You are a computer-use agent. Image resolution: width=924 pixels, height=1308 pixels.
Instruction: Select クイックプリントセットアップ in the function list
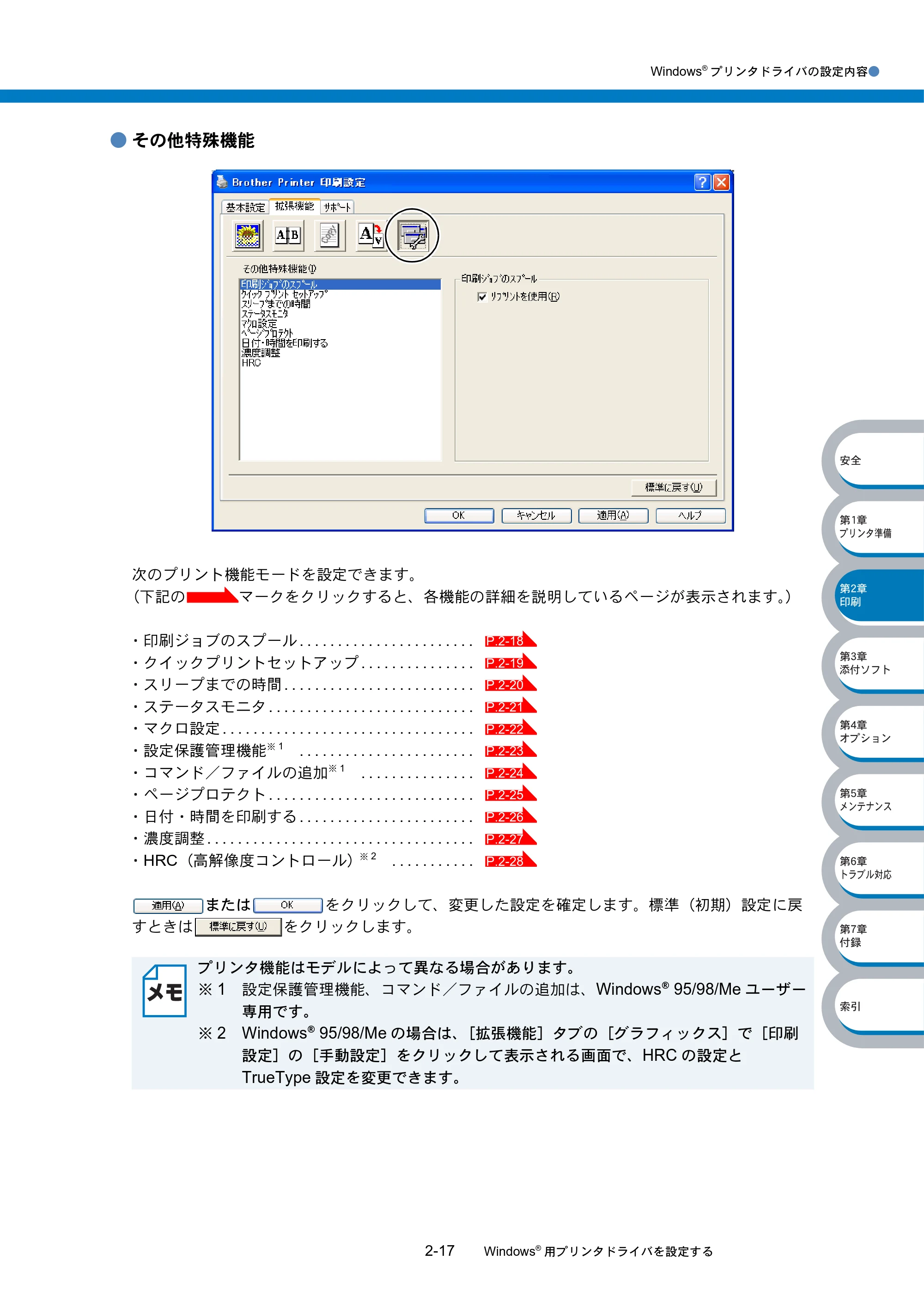340,294
